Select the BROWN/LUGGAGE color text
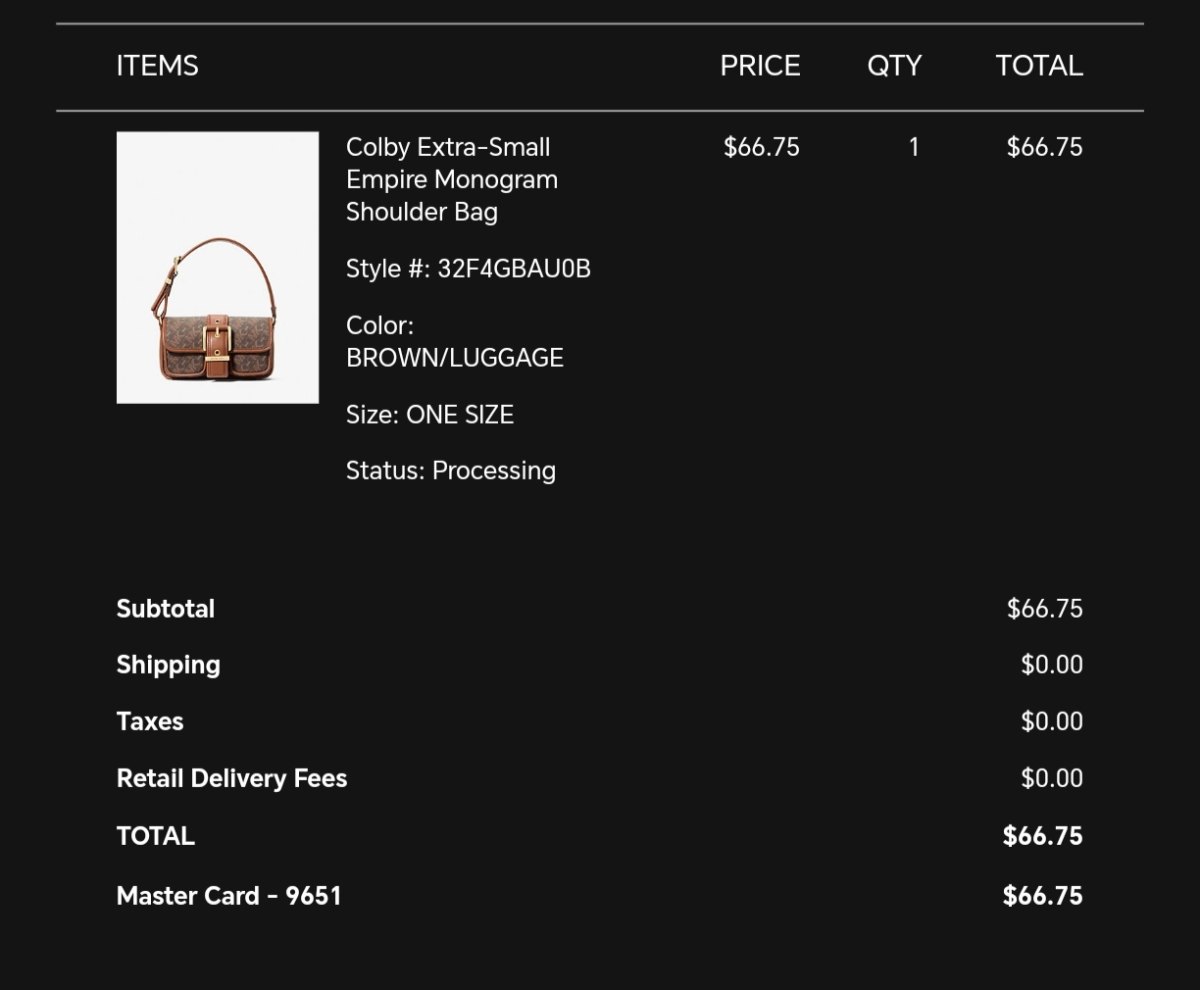Viewport: 1200px width, 990px height. pos(454,357)
